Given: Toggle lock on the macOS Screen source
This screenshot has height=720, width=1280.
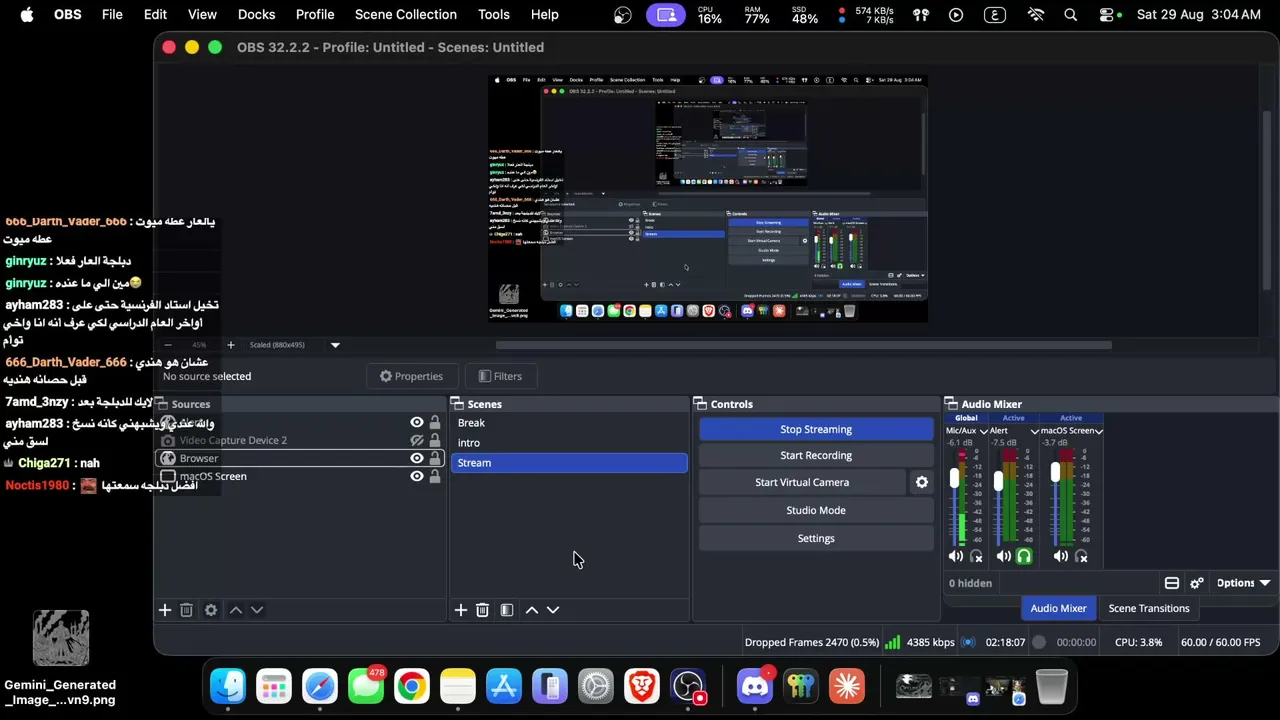Looking at the screenshot, I should tap(435, 476).
